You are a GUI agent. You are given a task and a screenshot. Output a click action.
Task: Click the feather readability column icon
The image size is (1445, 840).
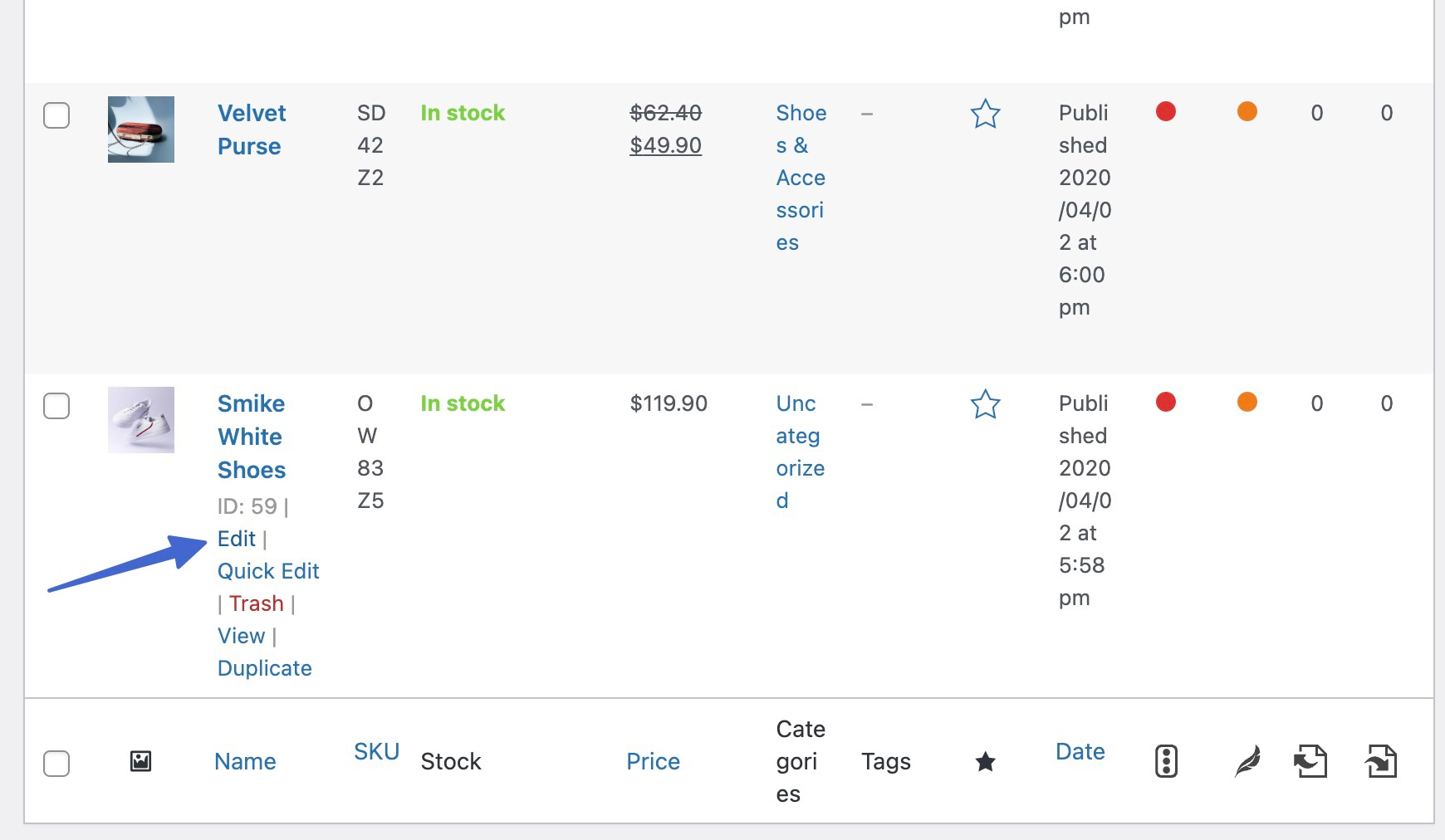1247,761
